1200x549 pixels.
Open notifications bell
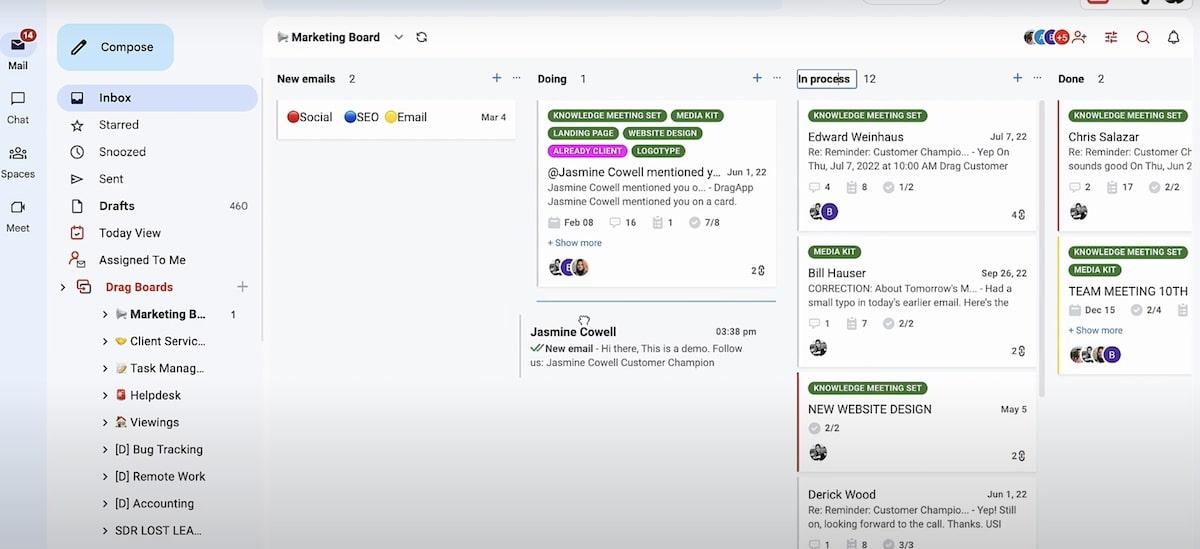point(1174,37)
